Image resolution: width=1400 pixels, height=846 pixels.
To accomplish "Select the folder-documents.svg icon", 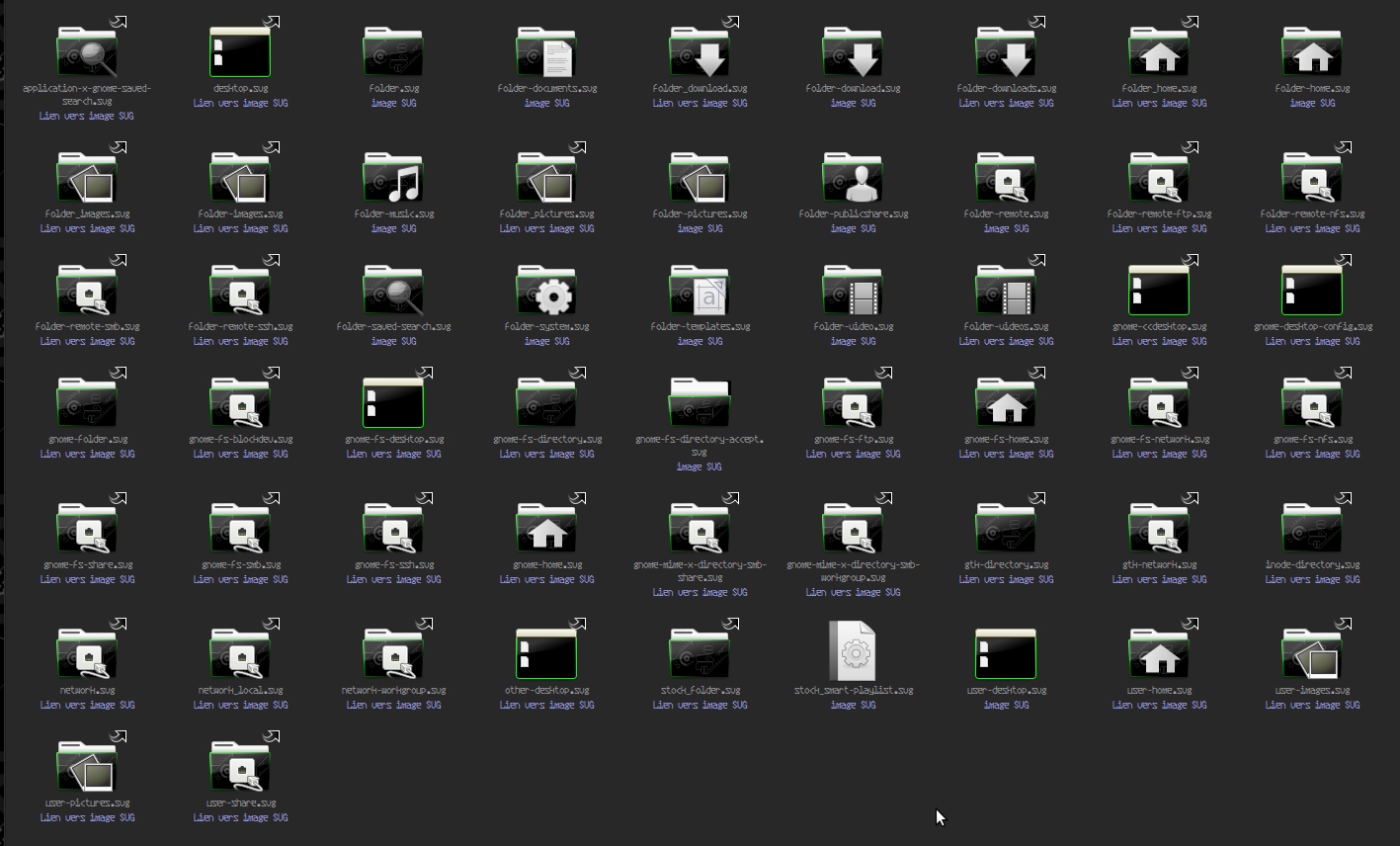I will [546, 51].
